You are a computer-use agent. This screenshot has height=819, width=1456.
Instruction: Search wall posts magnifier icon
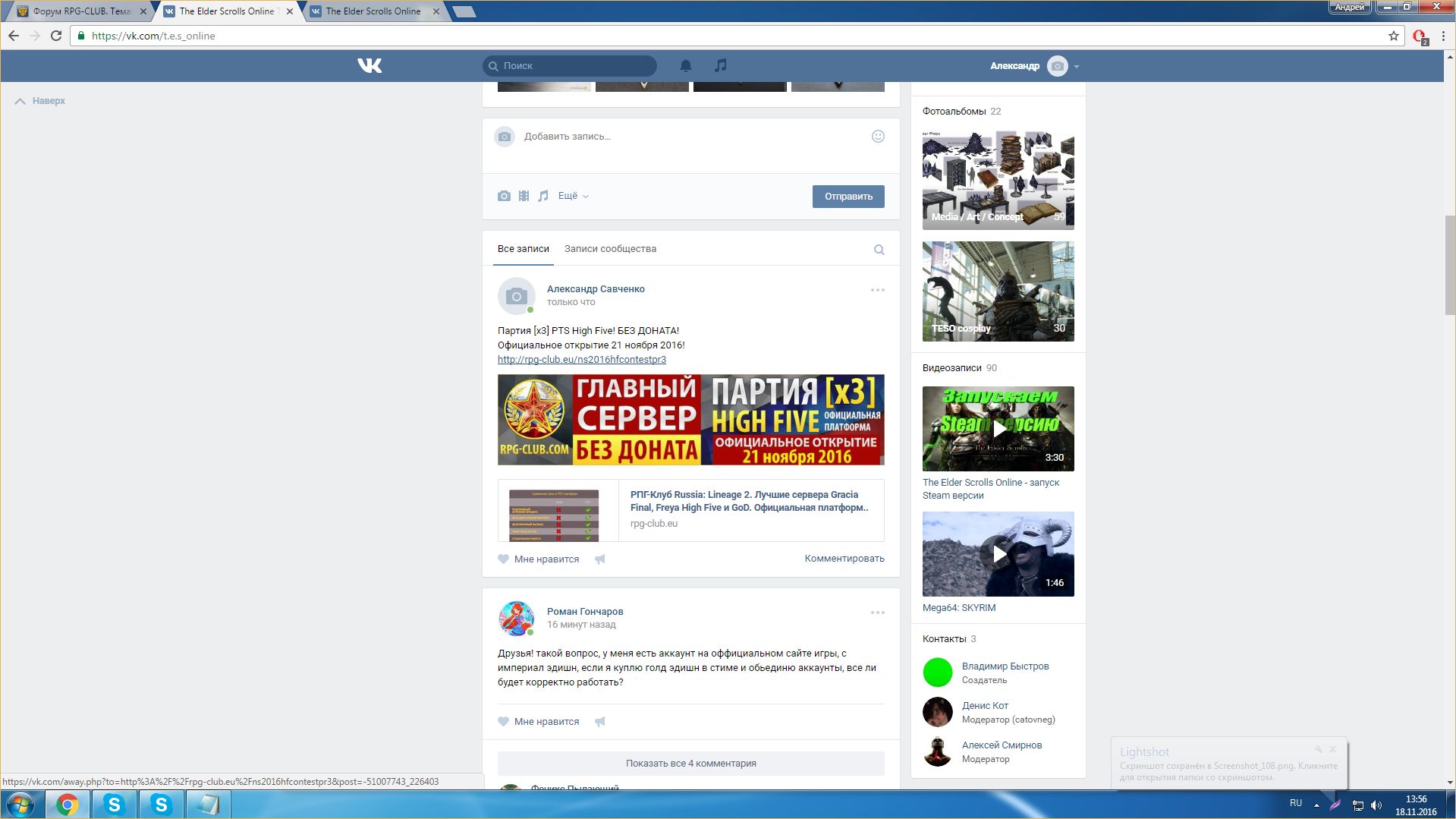879,250
